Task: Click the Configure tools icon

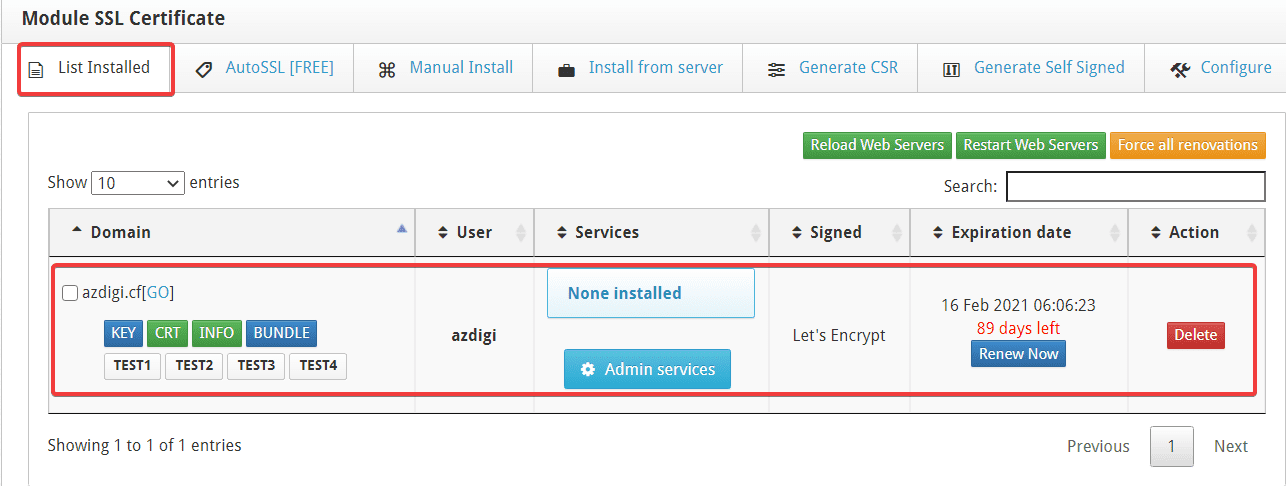Action: (x=1180, y=70)
